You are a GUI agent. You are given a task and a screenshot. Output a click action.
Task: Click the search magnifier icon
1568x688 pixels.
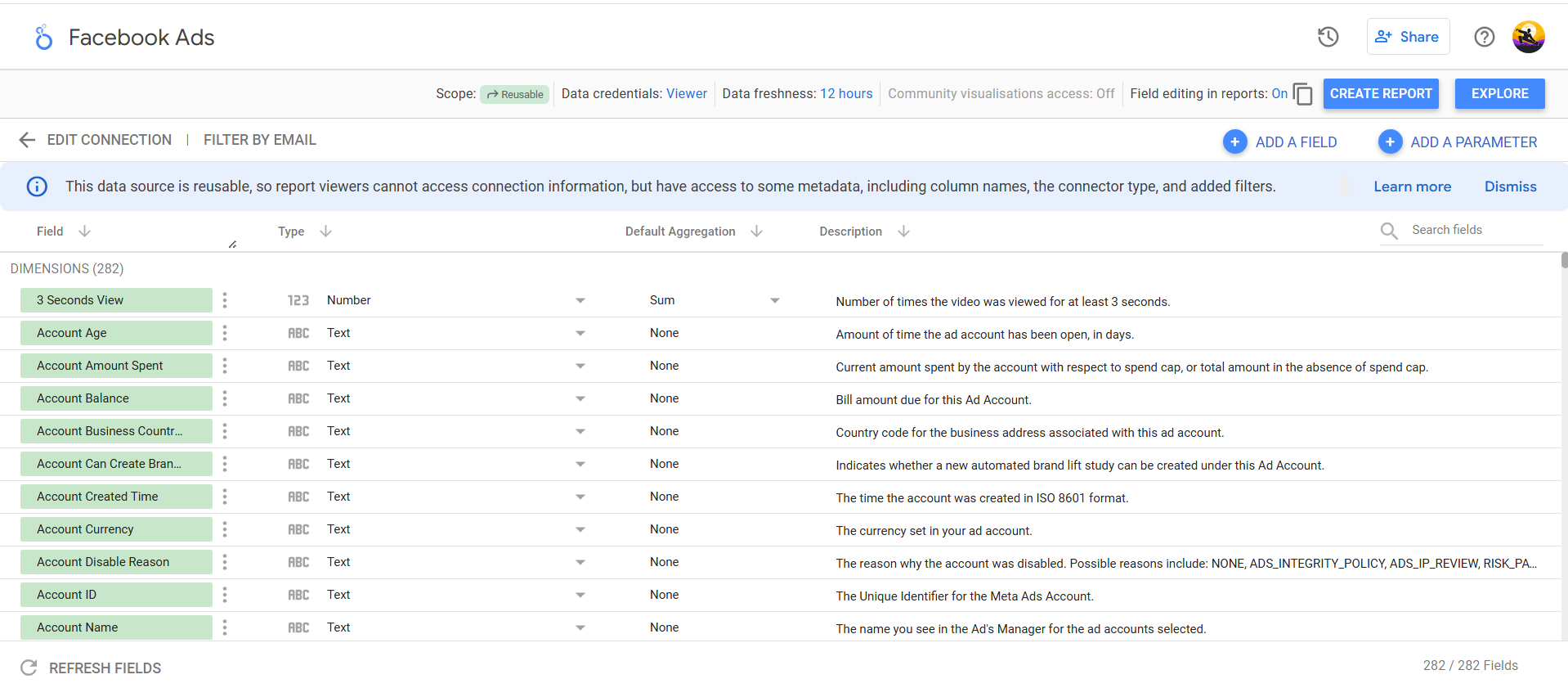[x=1389, y=231]
